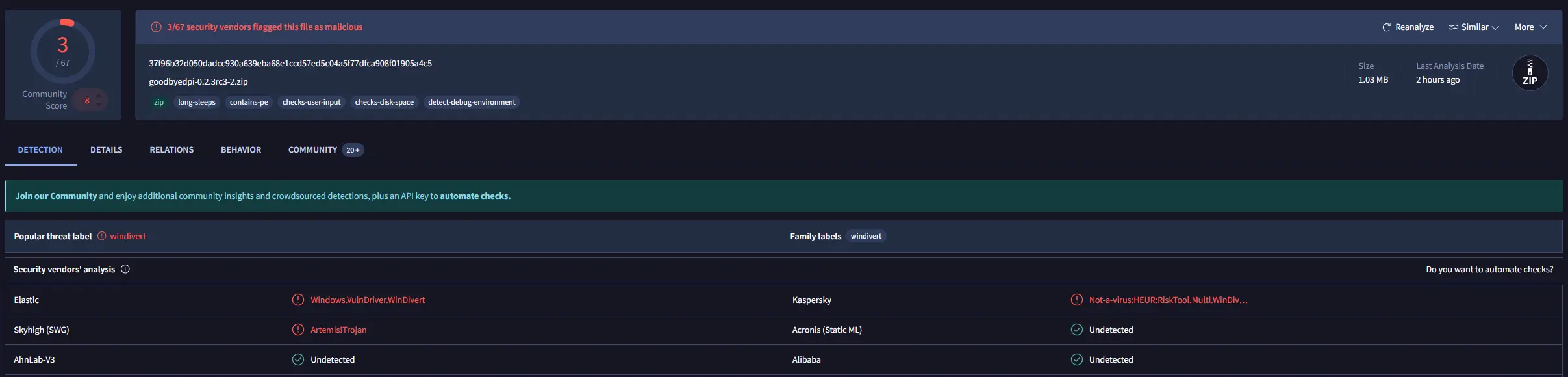Click the 2 hours ago analysis date
The height and width of the screenshot is (377, 1568).
1437,80
